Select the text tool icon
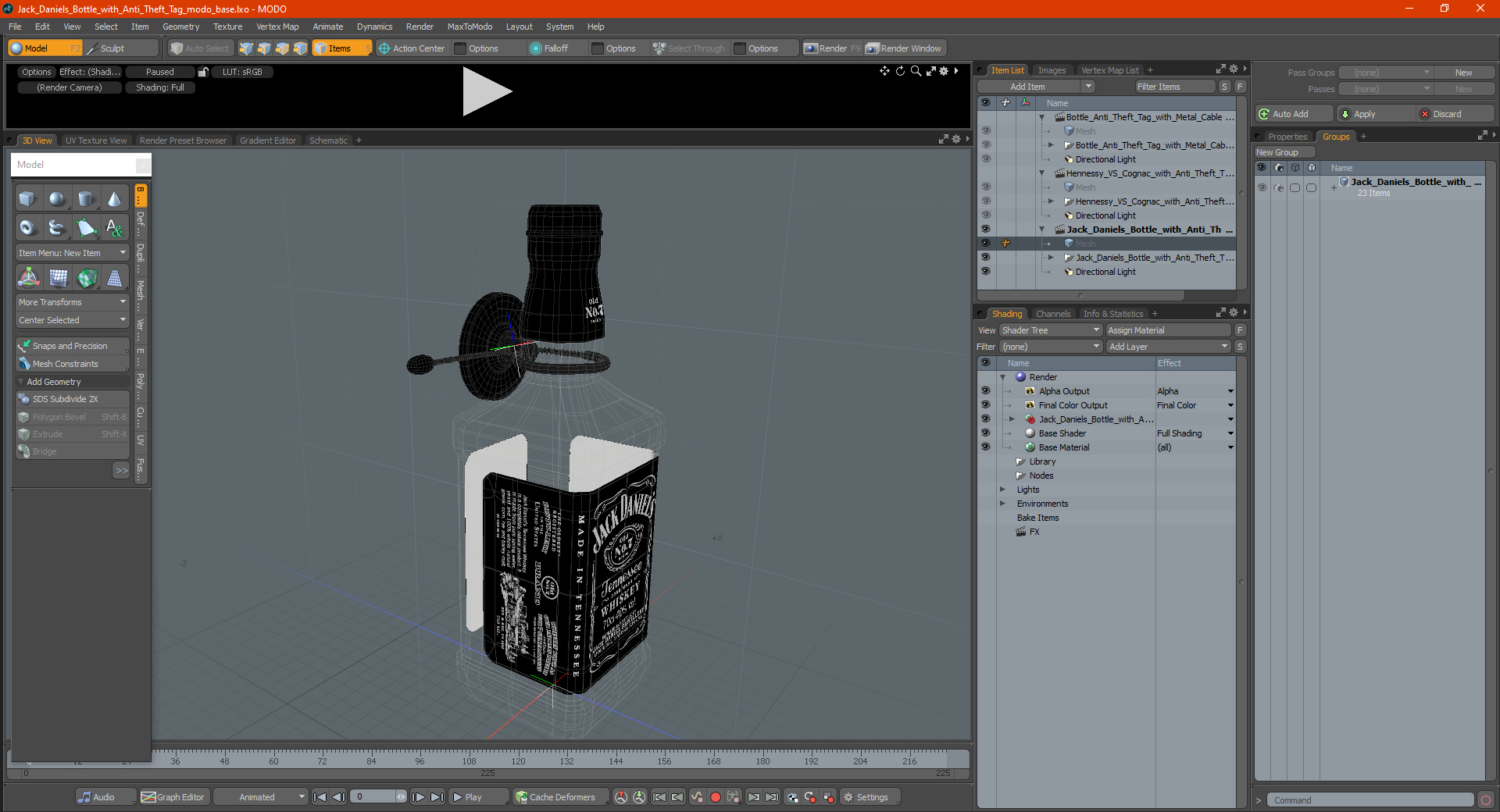The width and height of the screenshot is (1500, 812). click(114, 228)
